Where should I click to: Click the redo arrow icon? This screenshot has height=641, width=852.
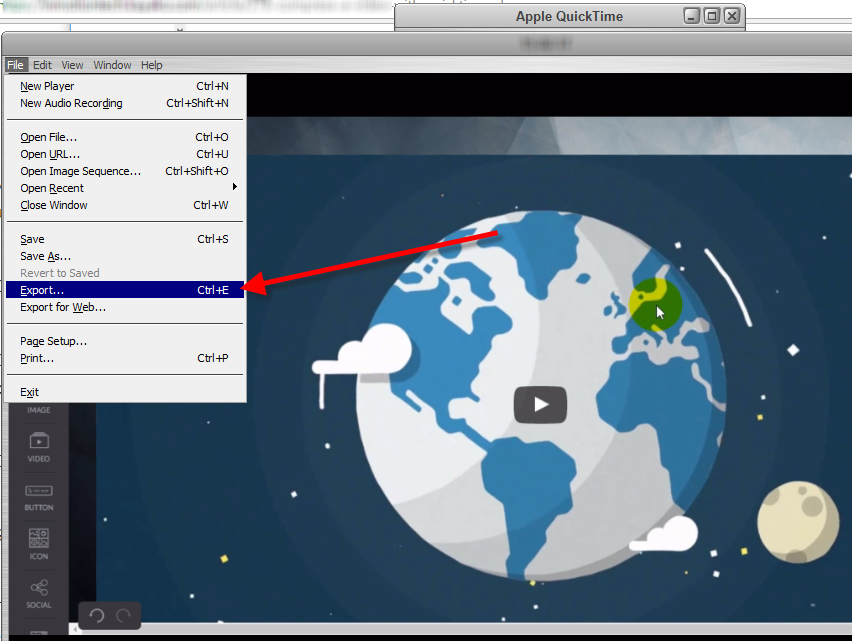click(124, 616)
